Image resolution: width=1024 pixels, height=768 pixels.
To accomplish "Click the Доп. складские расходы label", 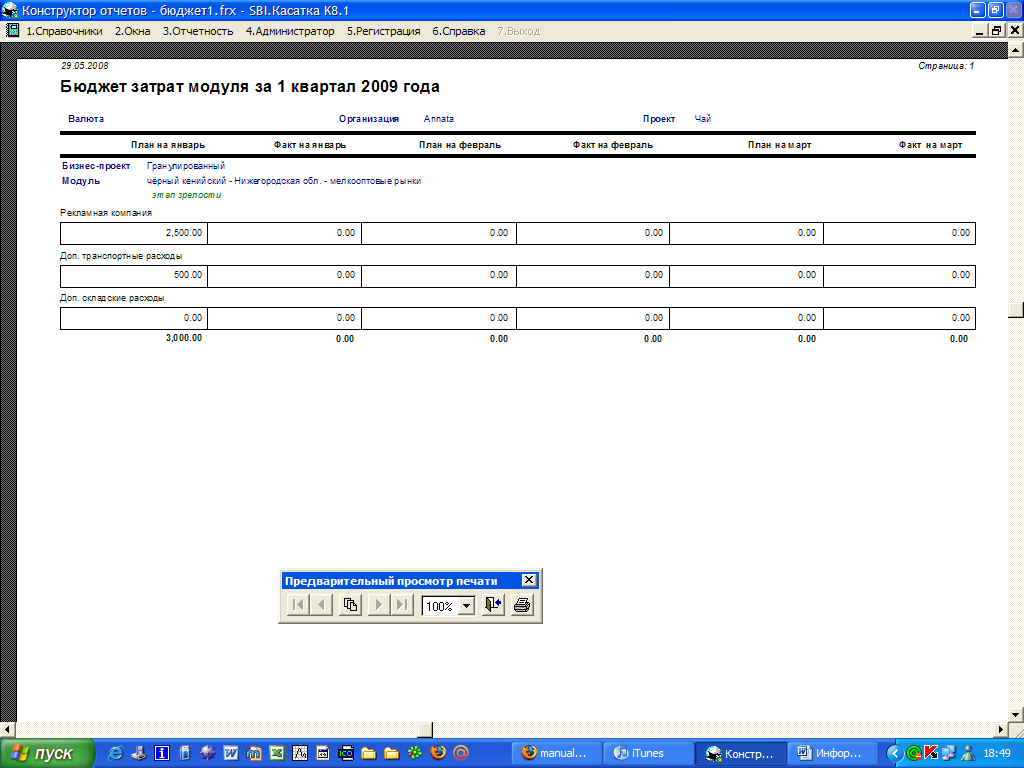I will pos(112,298).
